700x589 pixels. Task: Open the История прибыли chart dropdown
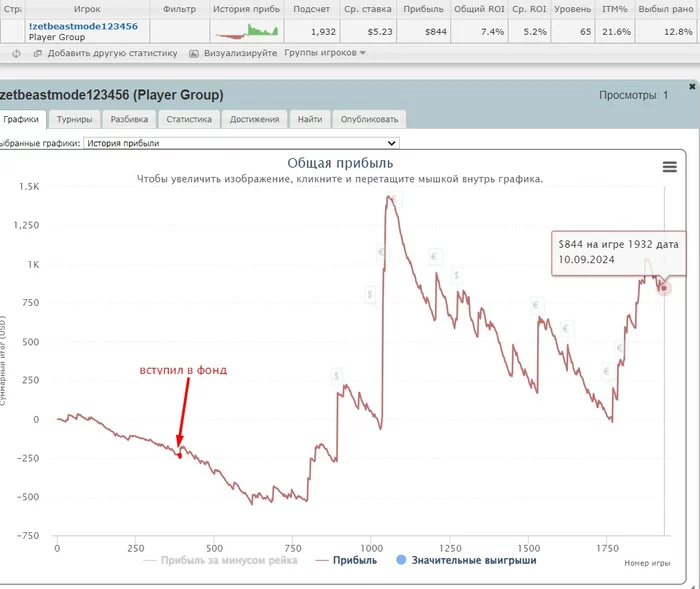click(241, 143)
